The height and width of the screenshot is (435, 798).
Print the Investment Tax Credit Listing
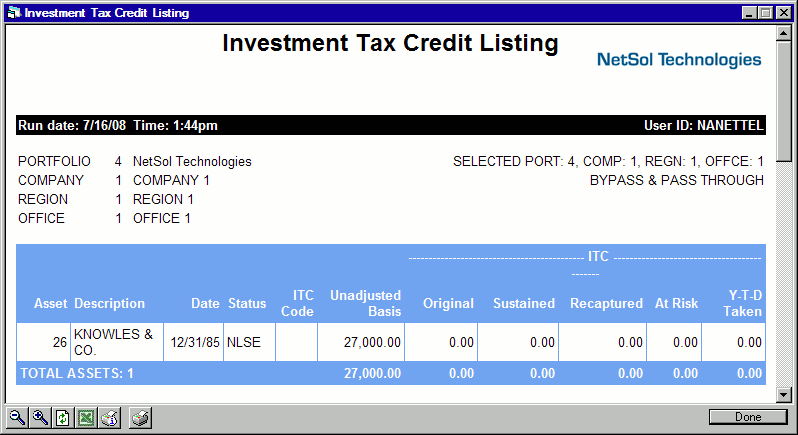click(140, 418)
